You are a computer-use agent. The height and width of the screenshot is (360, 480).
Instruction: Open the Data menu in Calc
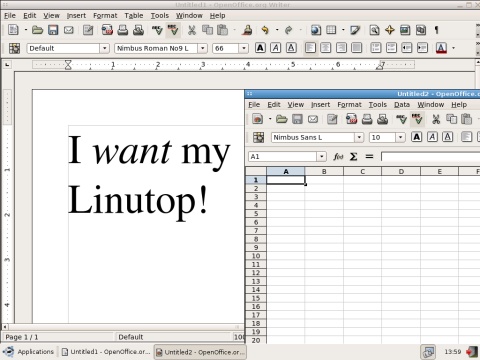pyautogui.click(x=402, y=105)
